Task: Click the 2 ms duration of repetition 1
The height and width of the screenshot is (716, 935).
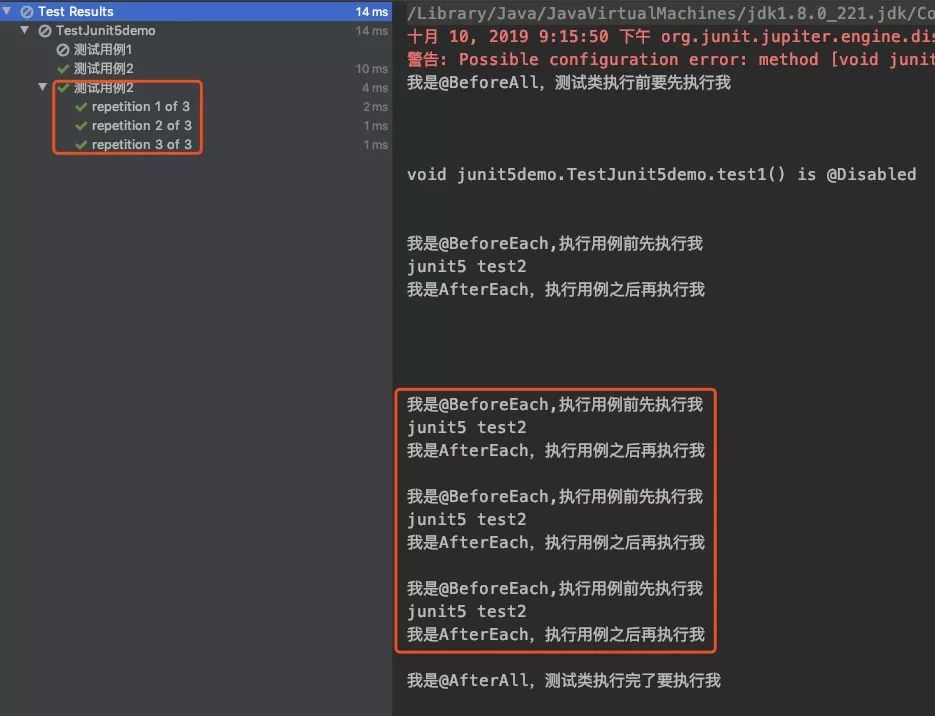Action: 375,107
